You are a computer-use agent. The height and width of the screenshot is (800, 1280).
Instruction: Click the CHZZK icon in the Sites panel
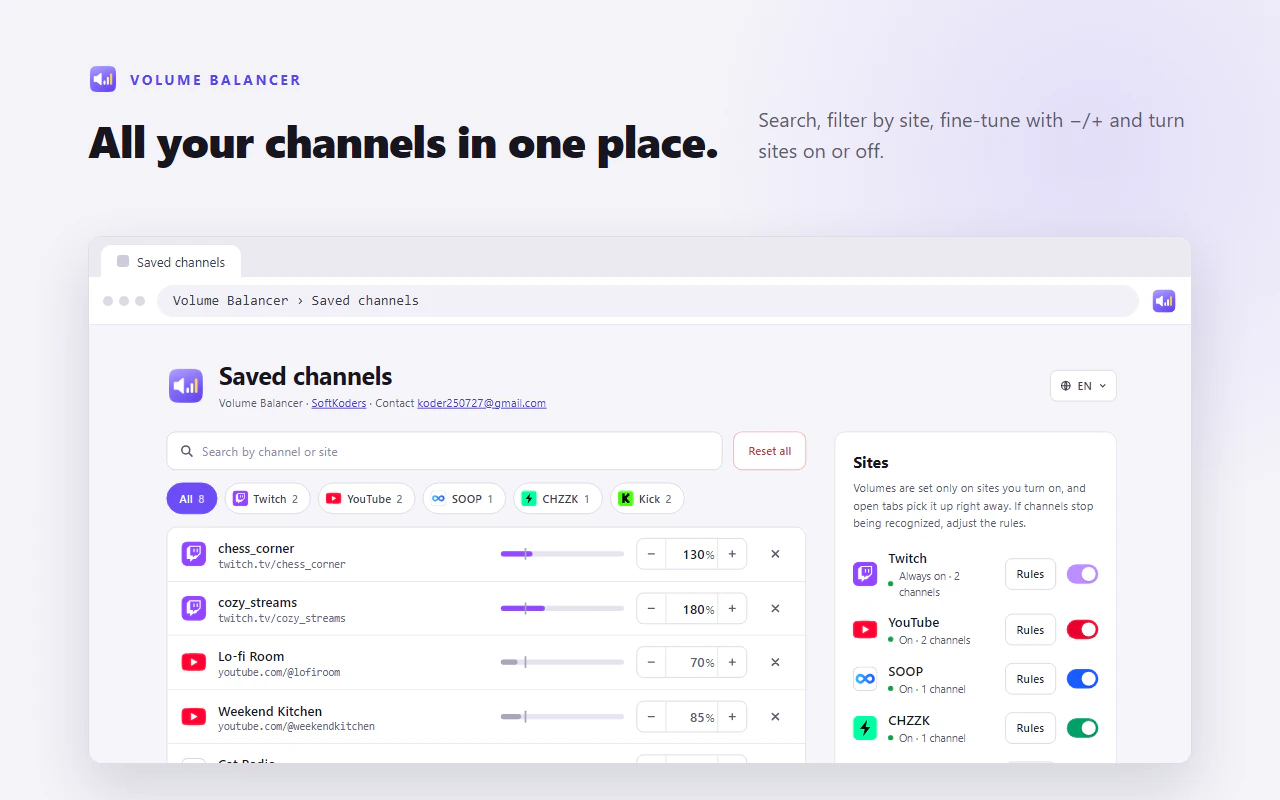coord(865,728)
